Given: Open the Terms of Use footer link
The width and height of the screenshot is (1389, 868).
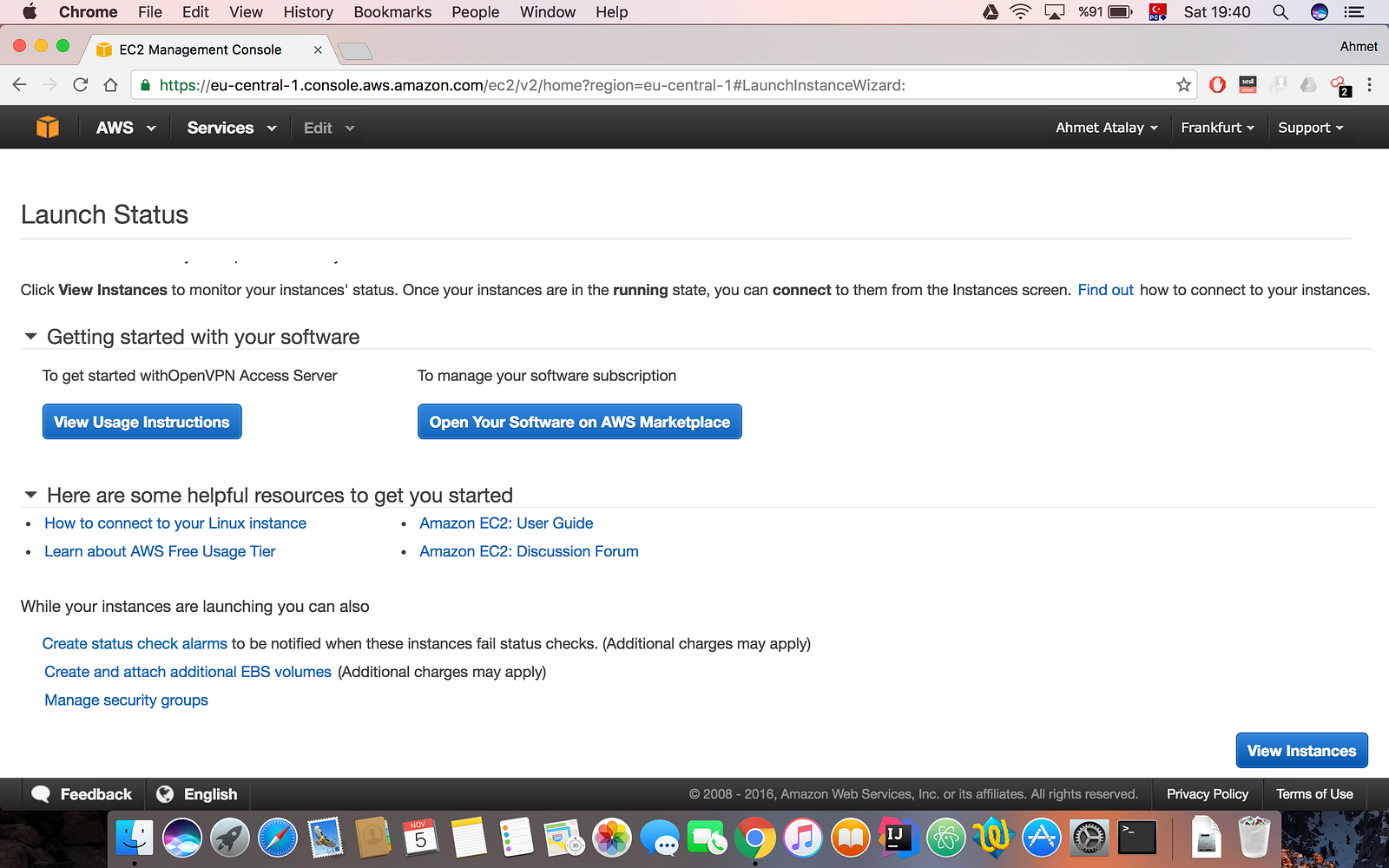Looking at the screenshot, I should point(1314,794).
